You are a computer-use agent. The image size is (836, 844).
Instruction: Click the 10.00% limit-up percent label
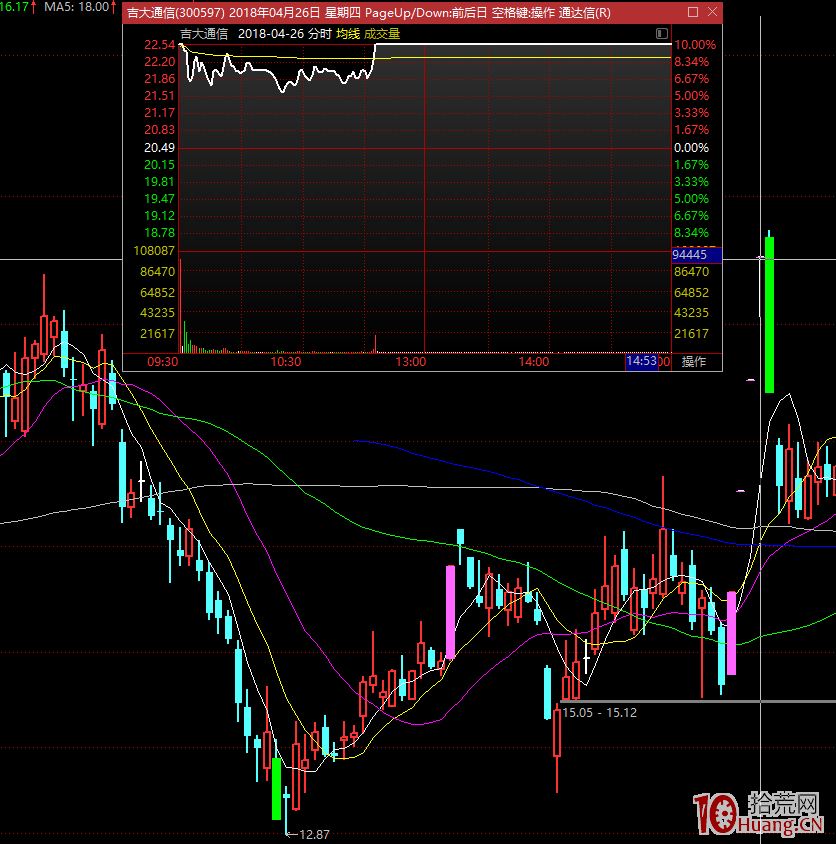click(x=695, y=45)
